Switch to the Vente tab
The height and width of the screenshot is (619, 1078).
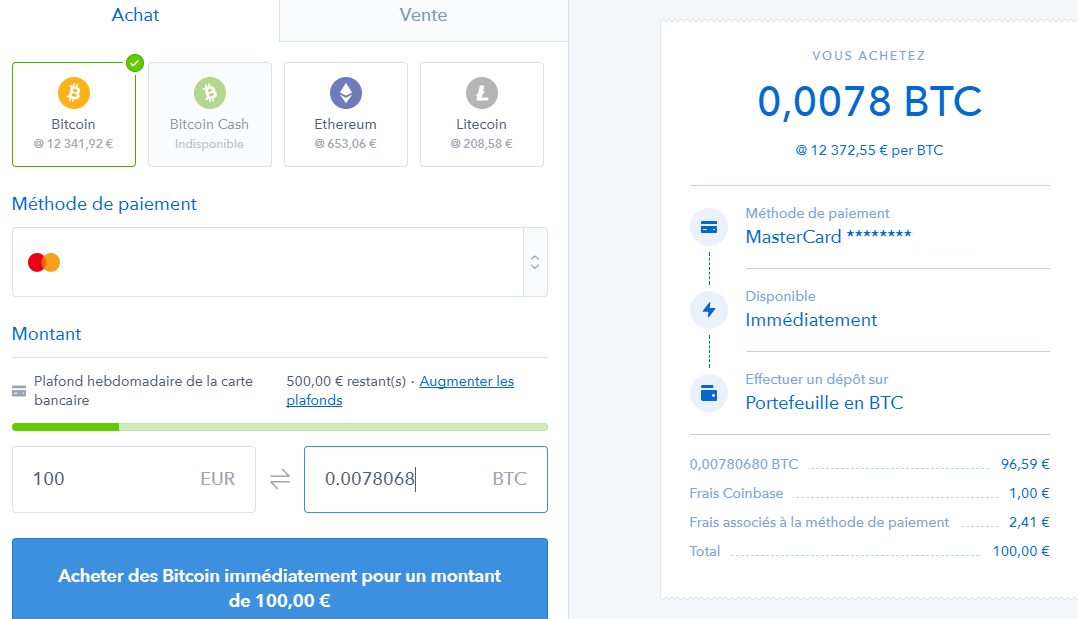pos(424,15)
